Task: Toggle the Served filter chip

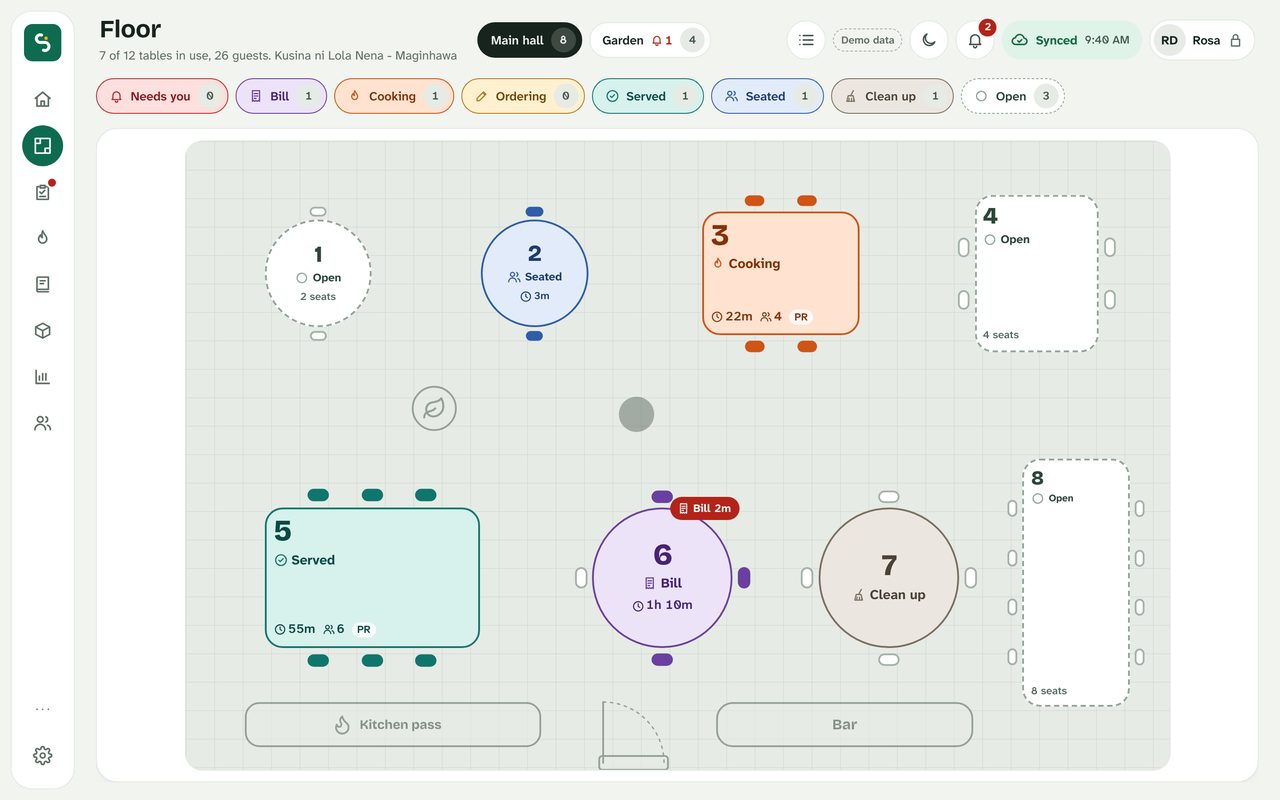Action: click(648, 96)
